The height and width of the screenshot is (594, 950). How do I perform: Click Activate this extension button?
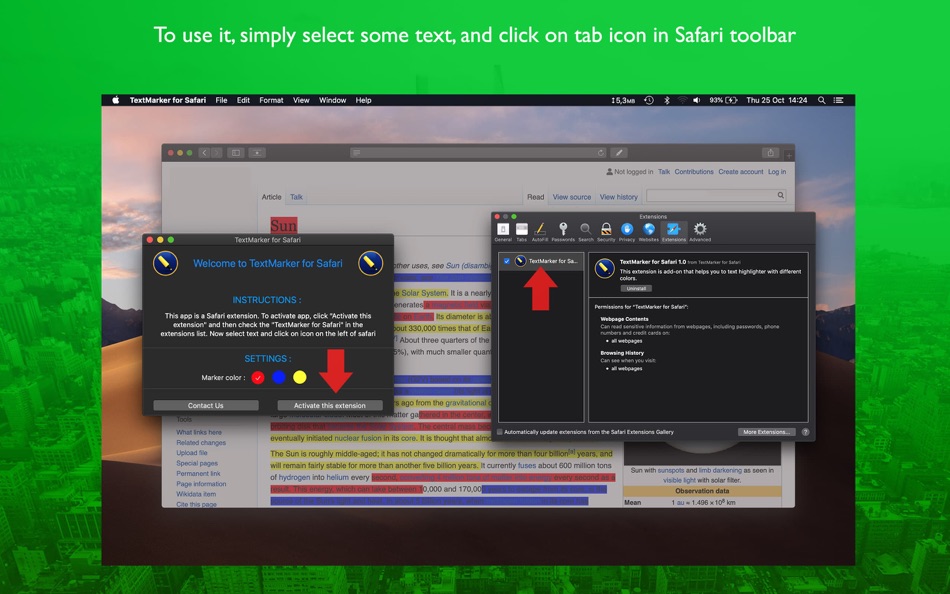330,405
